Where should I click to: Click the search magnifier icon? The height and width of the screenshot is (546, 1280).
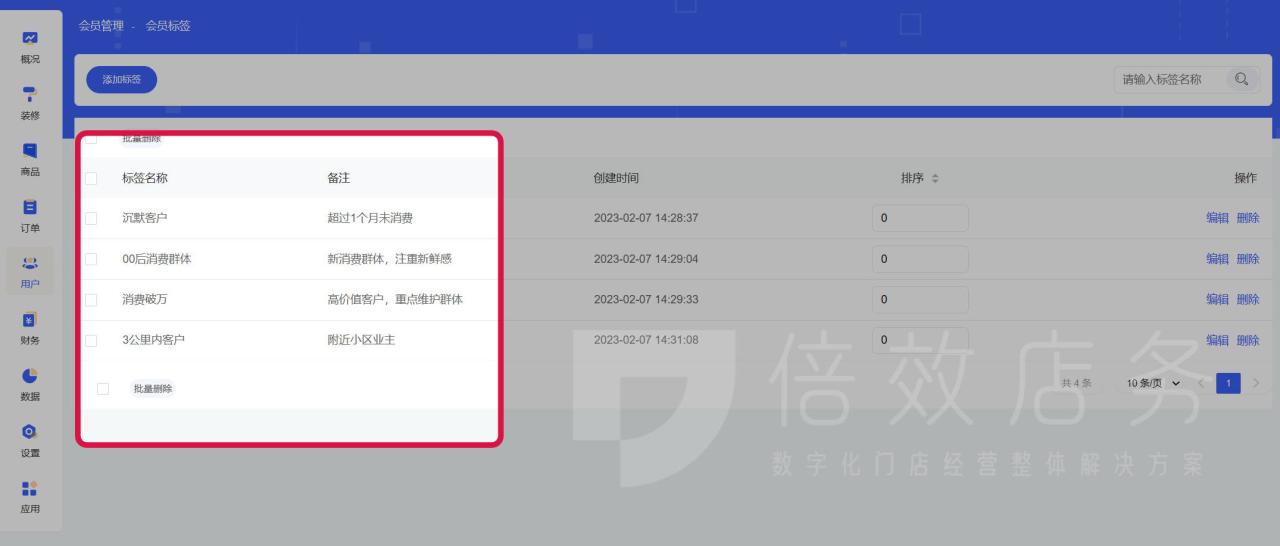coord(1241,79)
